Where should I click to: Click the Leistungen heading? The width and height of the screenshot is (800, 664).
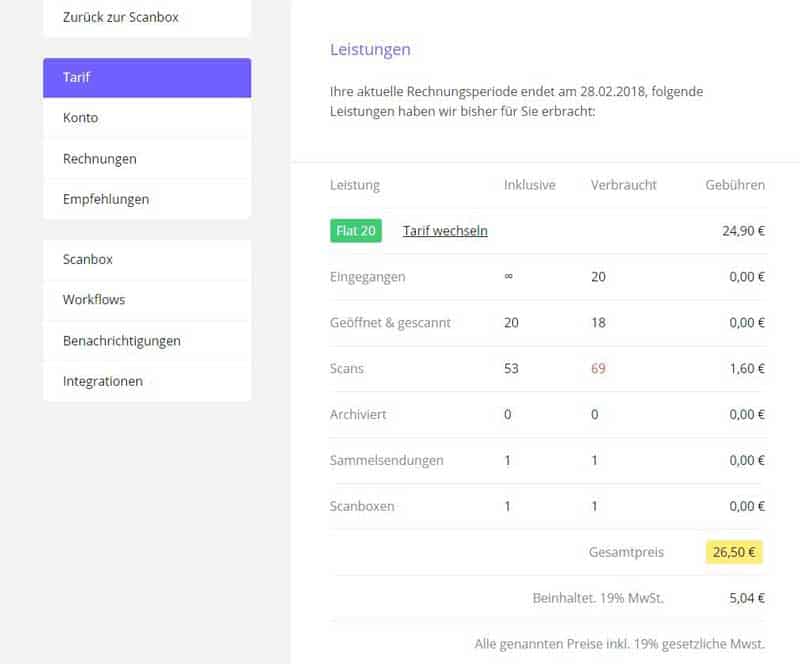370,50
